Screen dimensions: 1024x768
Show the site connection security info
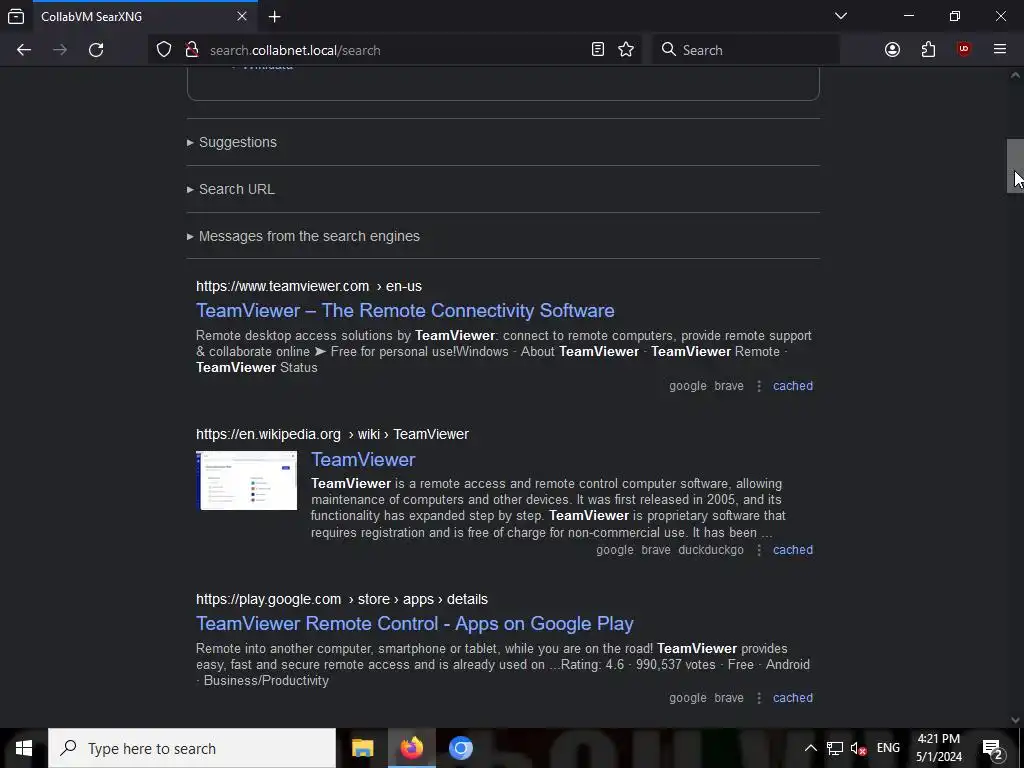tap(192, 50)
